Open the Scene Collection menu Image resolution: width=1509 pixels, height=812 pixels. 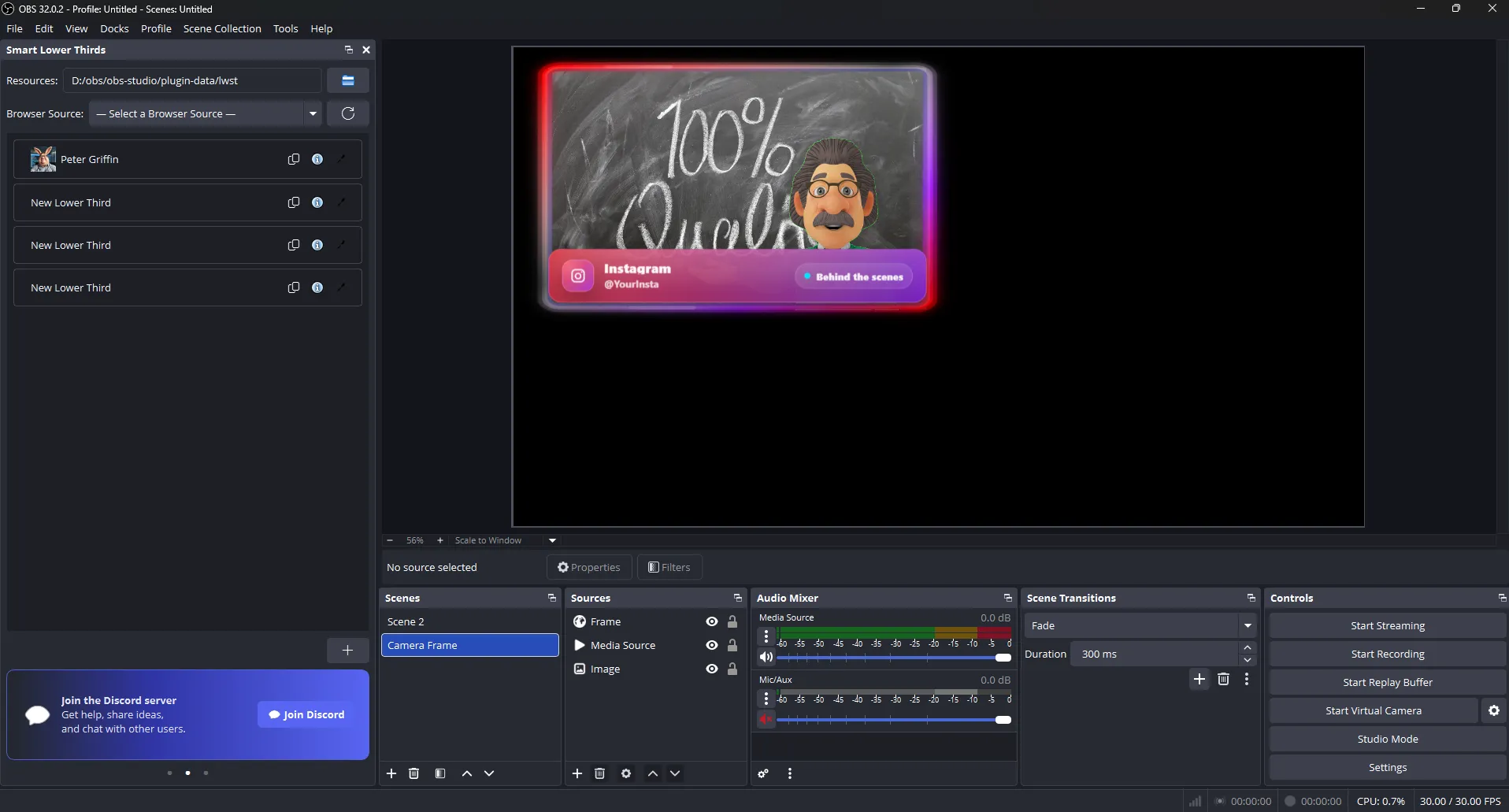221,28
